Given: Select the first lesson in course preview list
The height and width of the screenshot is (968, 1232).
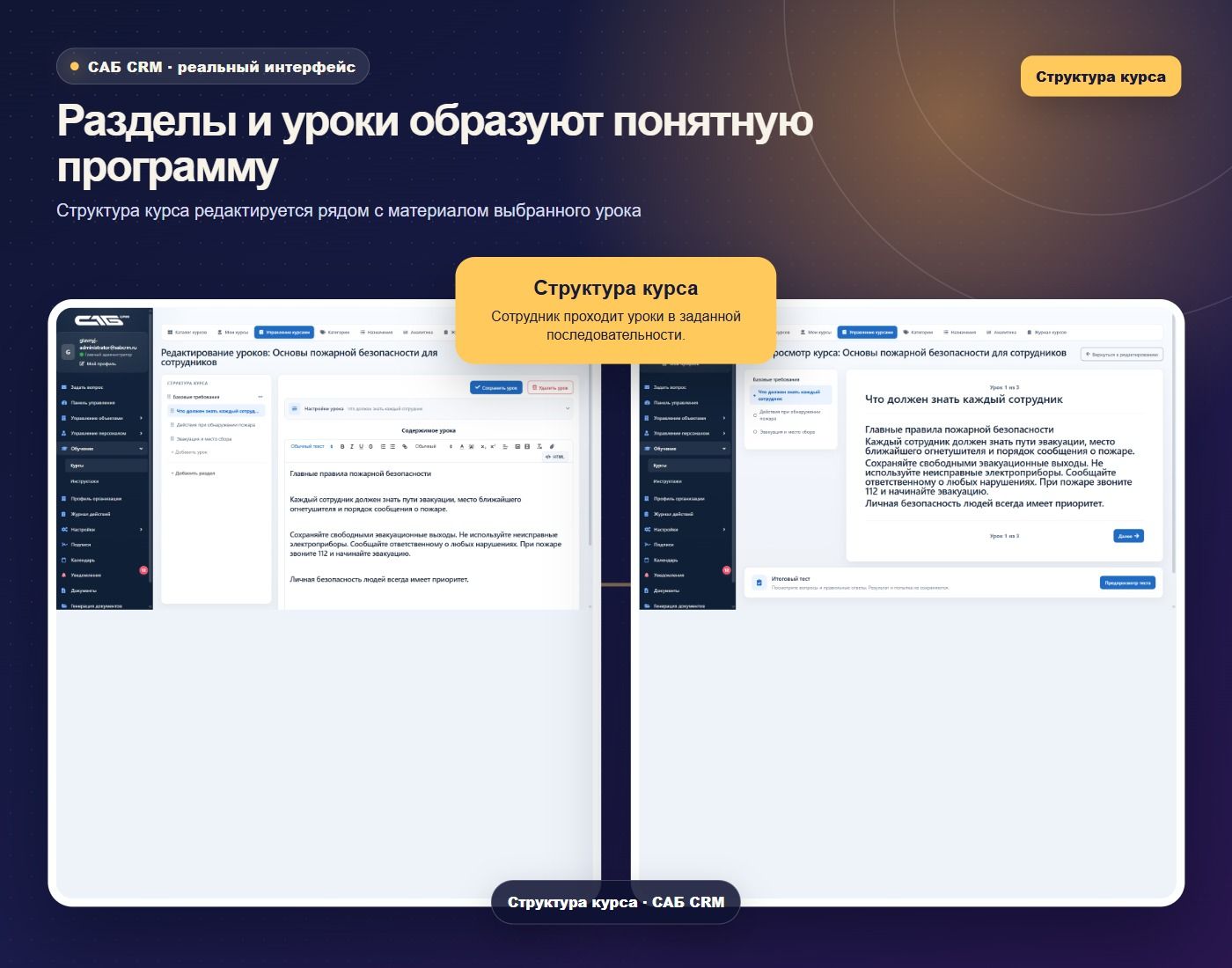Looking at the screenshot, I should (789, 395).
